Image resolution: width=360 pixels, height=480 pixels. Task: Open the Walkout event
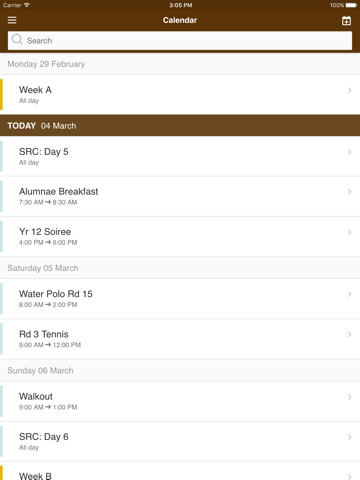pyautogui.click(x=180, y=401)
